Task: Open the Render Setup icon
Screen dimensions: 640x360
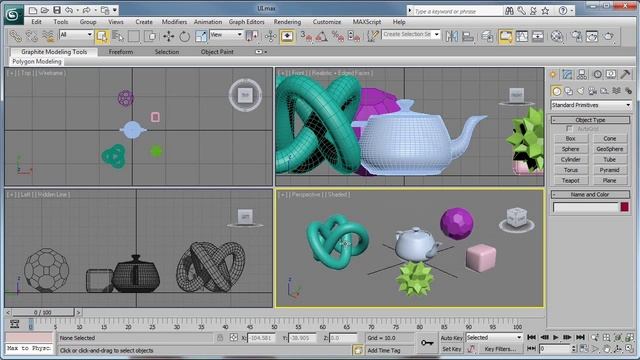Action: 576,36
